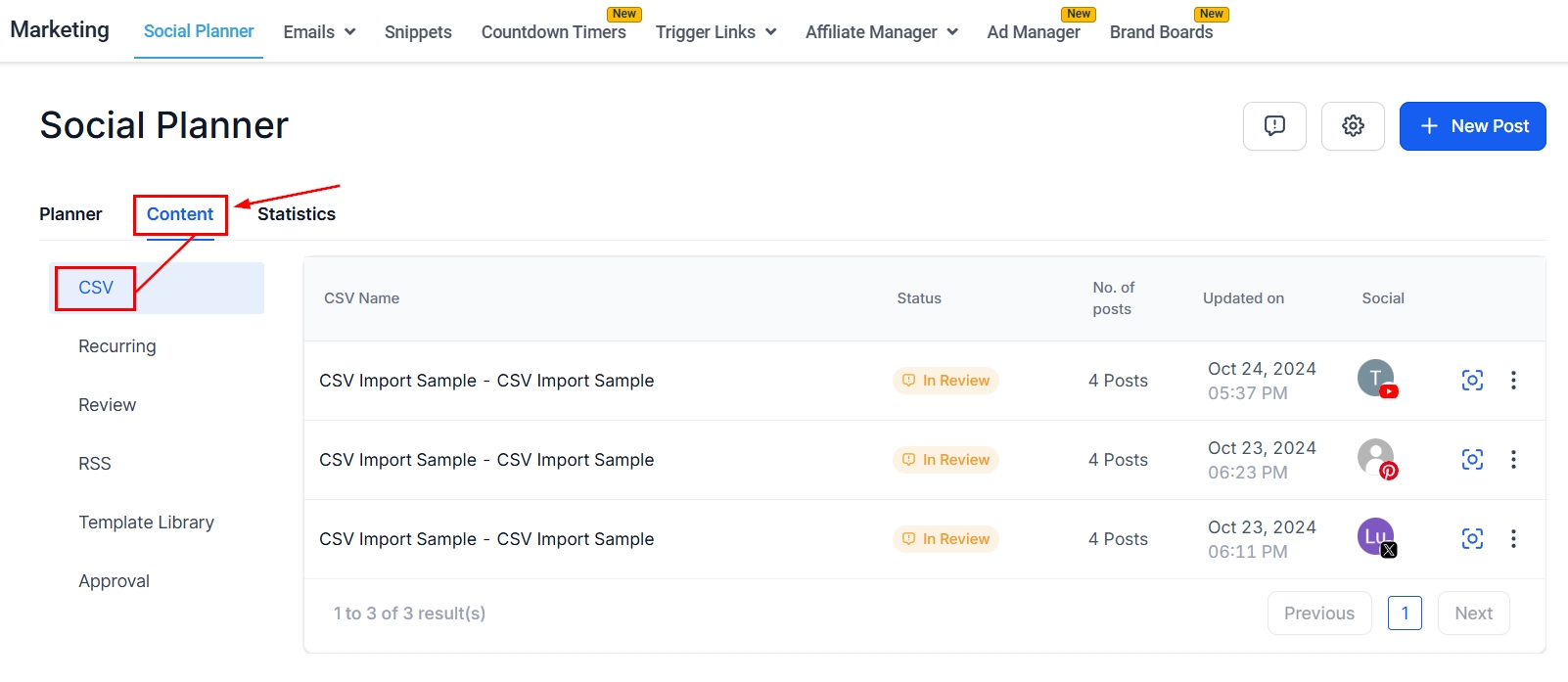Viewport: 1568px width, 682px height.
Task: Click the YouTube account avatar
Action: (x=1376, y=379)
